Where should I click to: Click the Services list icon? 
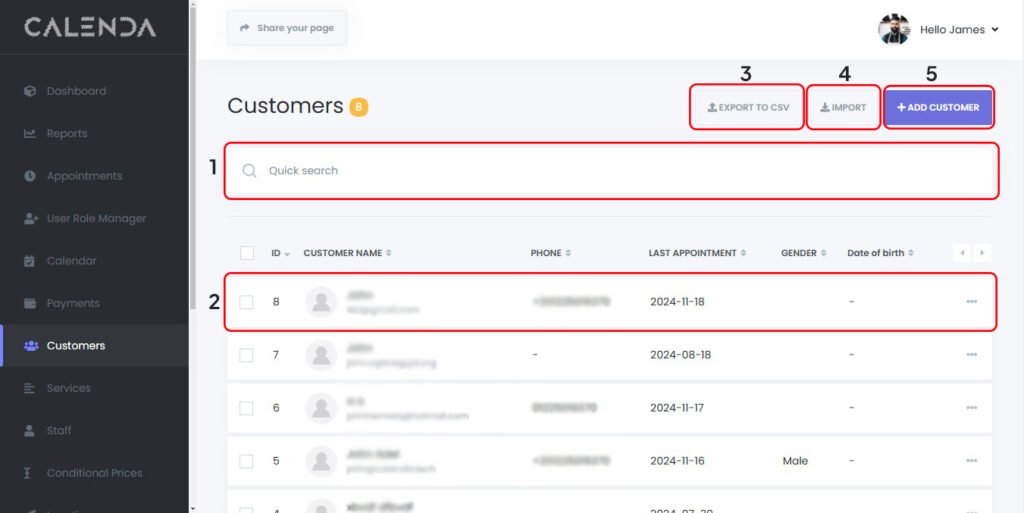(x=29, y=388)
